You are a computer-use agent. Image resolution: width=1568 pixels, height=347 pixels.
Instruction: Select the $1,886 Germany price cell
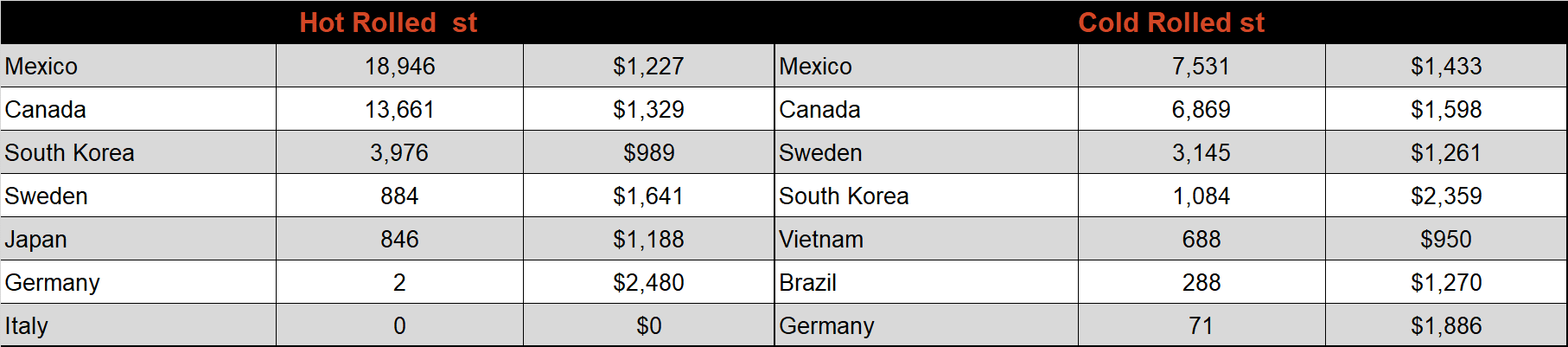(1446, 325)
